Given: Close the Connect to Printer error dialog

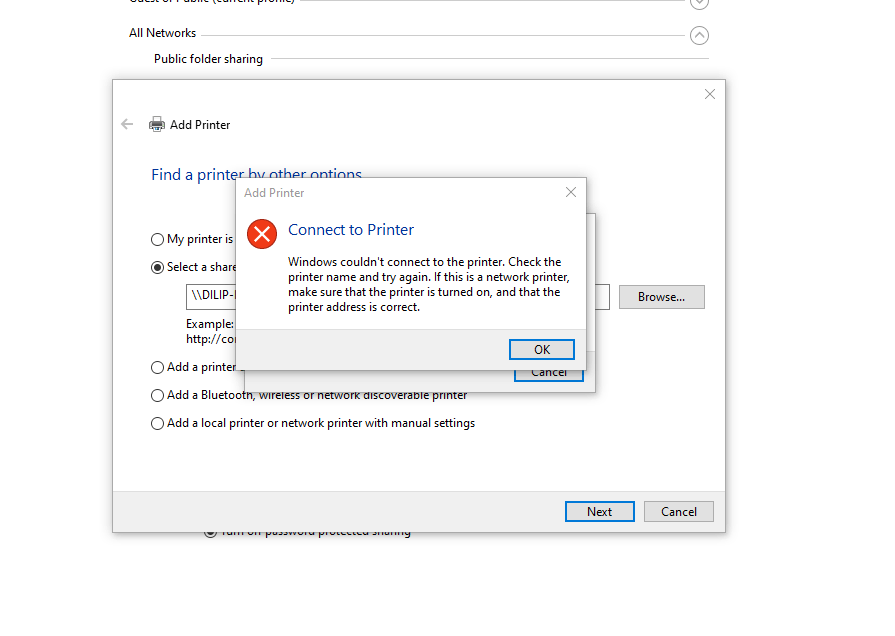Looking at the screenshot, I should click(x=571, y=192).
